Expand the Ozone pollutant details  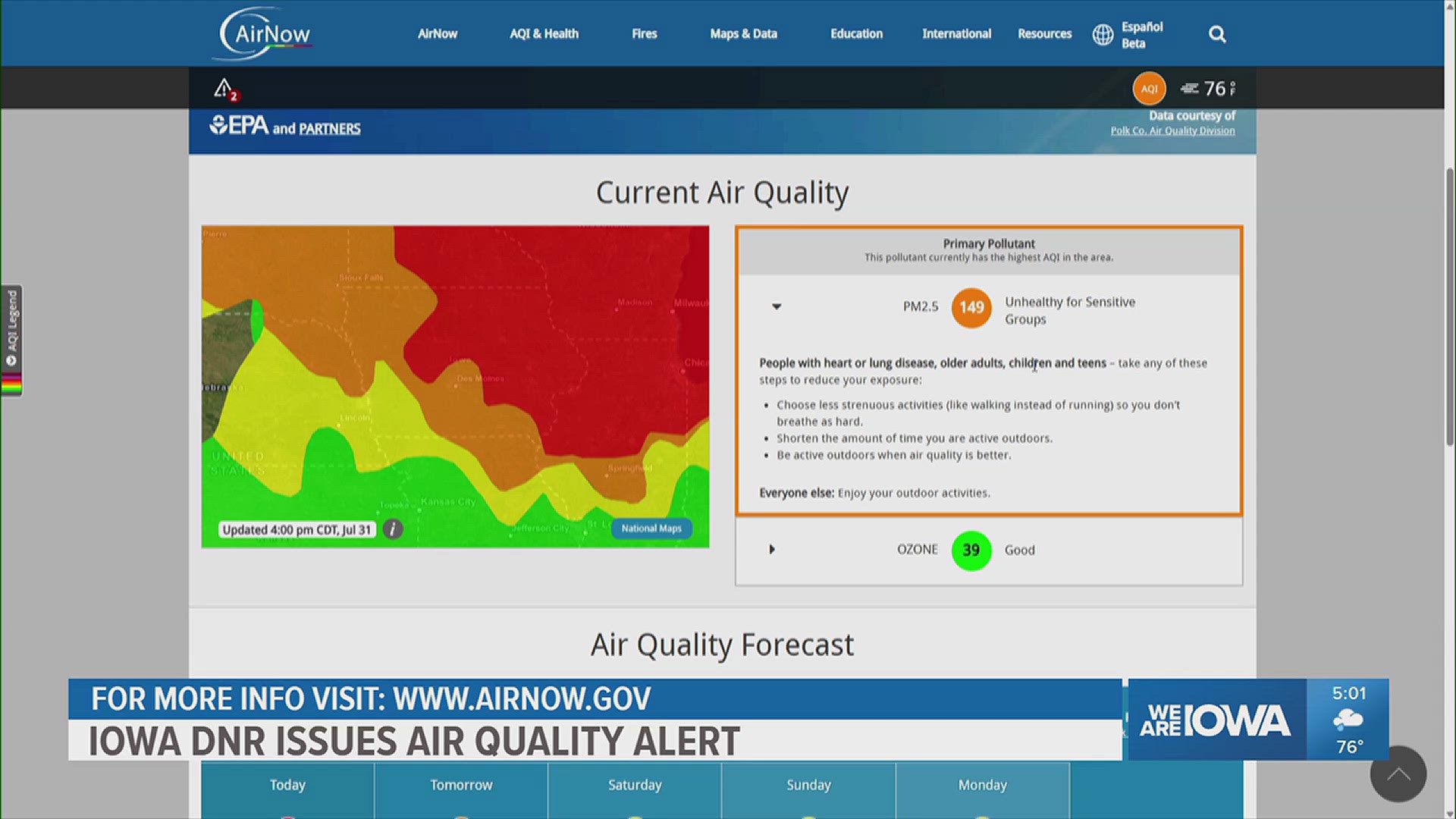point(772,549)
